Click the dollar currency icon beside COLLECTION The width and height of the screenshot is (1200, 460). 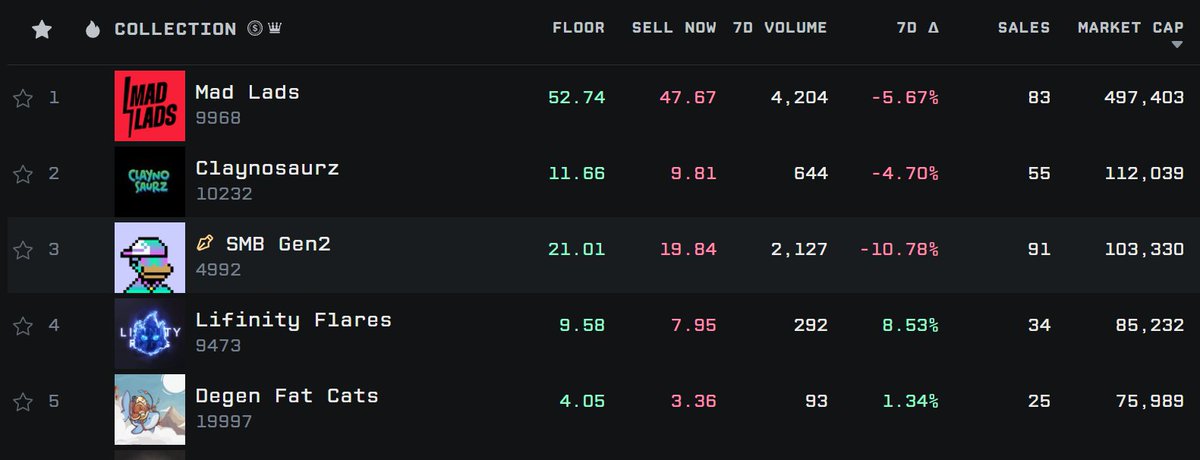pyautogui.click(x=255, y=29)
